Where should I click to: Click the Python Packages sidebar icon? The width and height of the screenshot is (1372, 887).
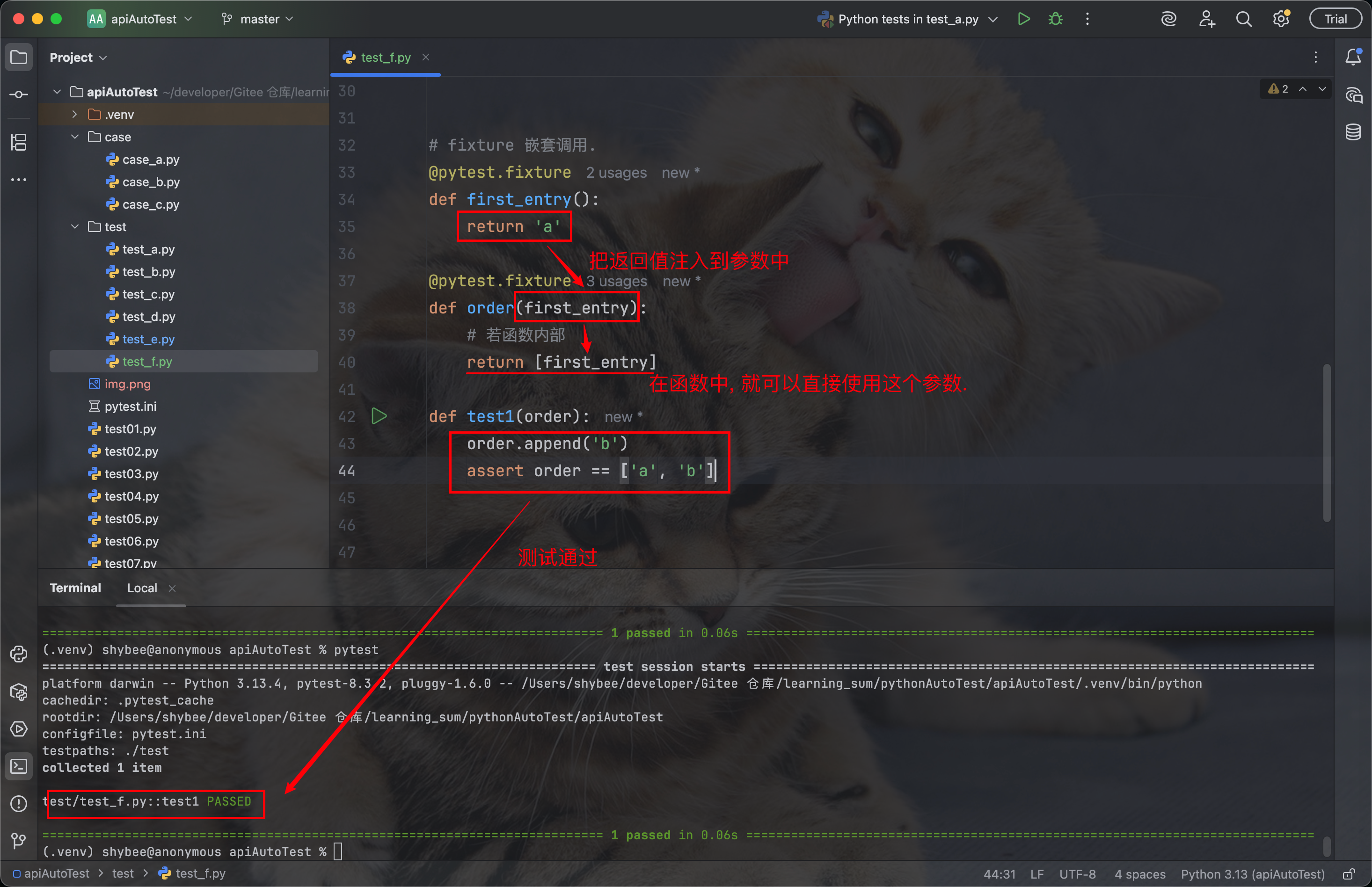(18, 691)
